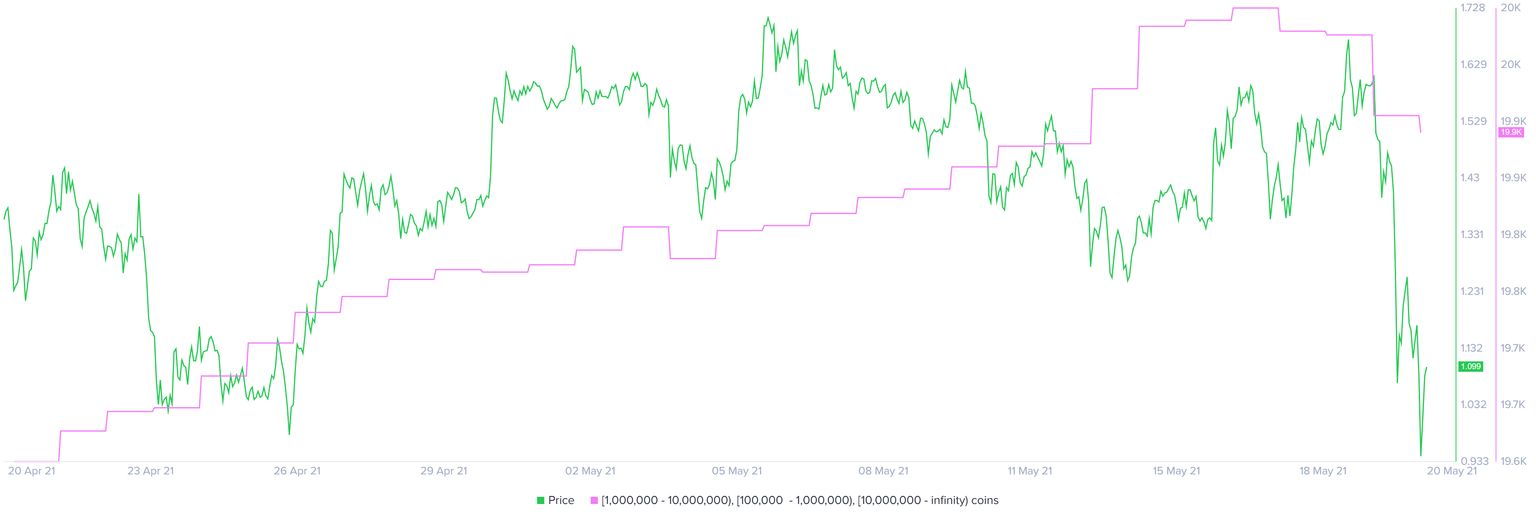1536x520 pixels.
Task: Click the green 1.099 current price tag
Action: (1471, 367)
